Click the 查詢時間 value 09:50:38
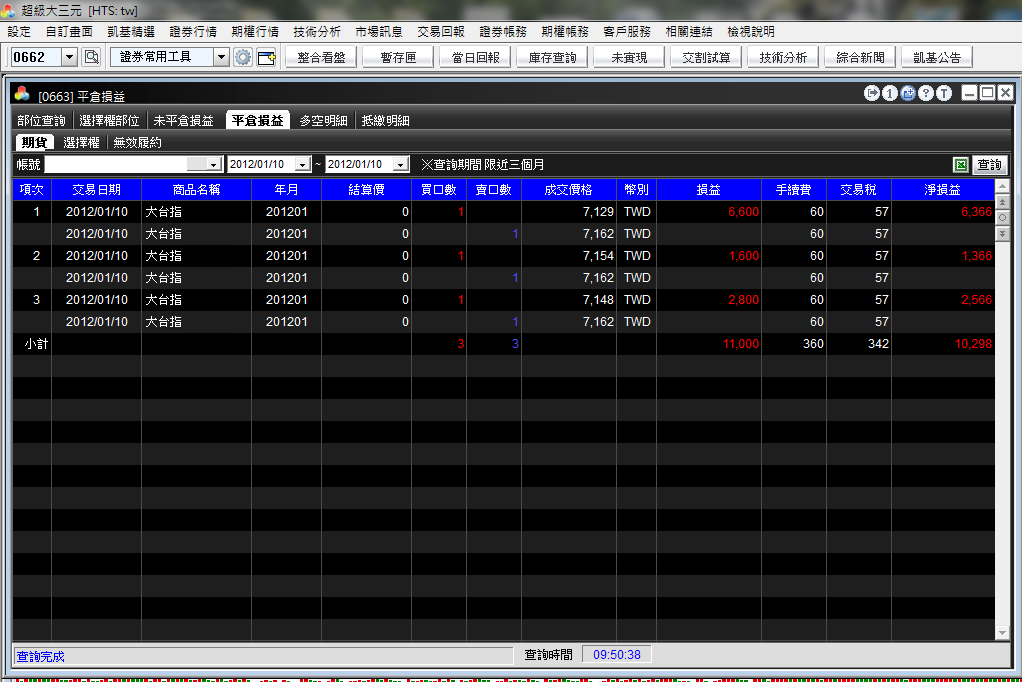The width and height of the screenshot is (1022, 682). [617, 655]
